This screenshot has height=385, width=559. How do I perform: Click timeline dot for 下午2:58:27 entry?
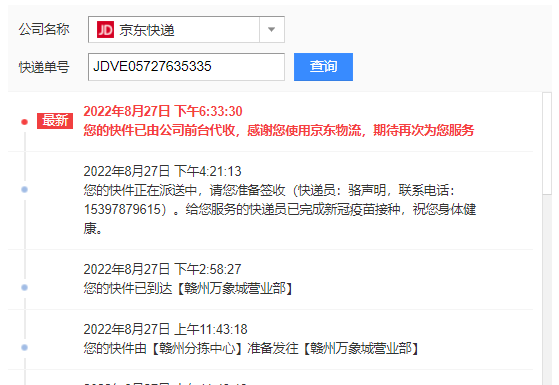(x=24, y=287)
